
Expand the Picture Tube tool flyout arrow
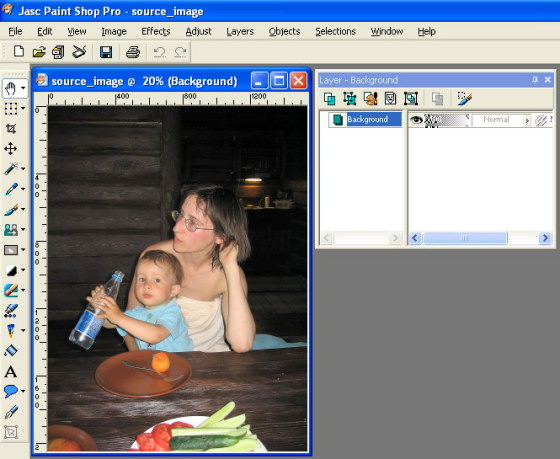(x=23, y=330)
